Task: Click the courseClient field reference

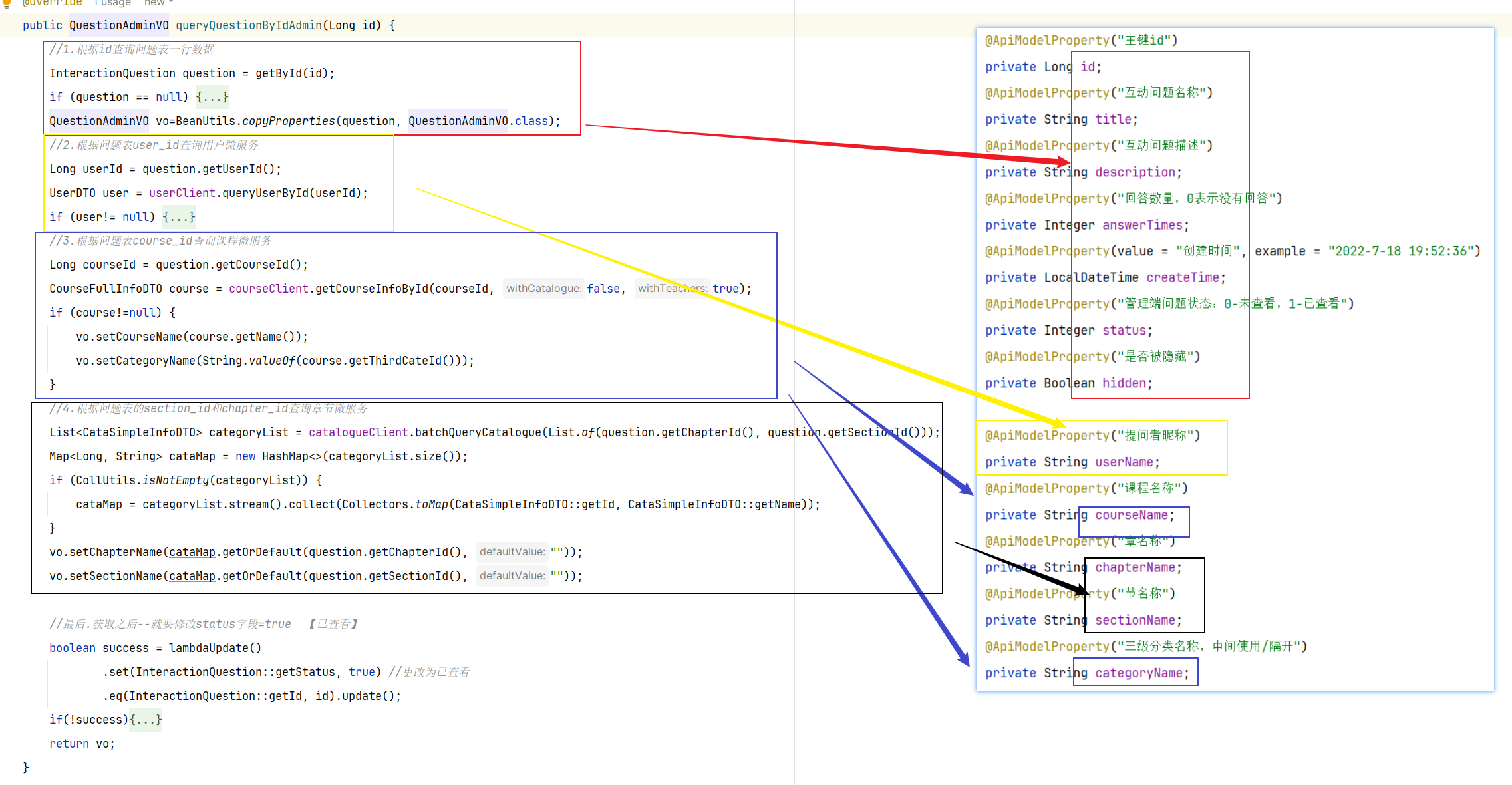Action: click(268, 289)
